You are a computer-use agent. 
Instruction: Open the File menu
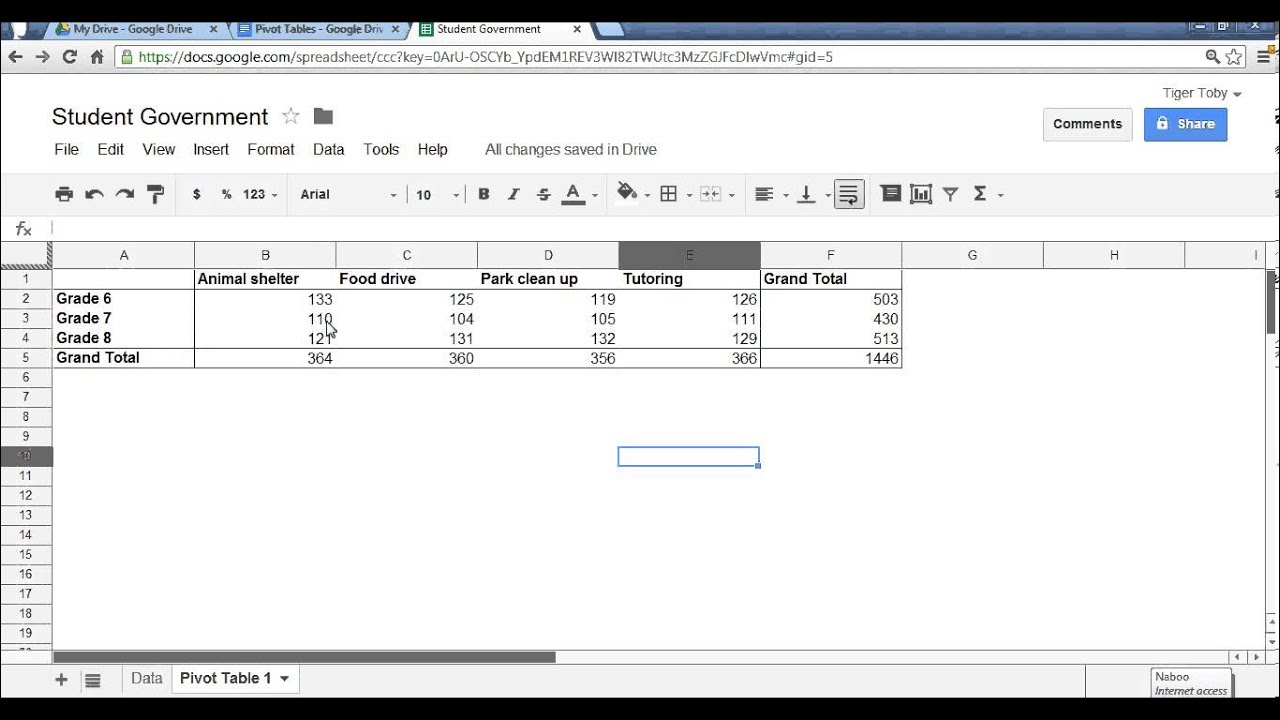(x=66, y=149)
